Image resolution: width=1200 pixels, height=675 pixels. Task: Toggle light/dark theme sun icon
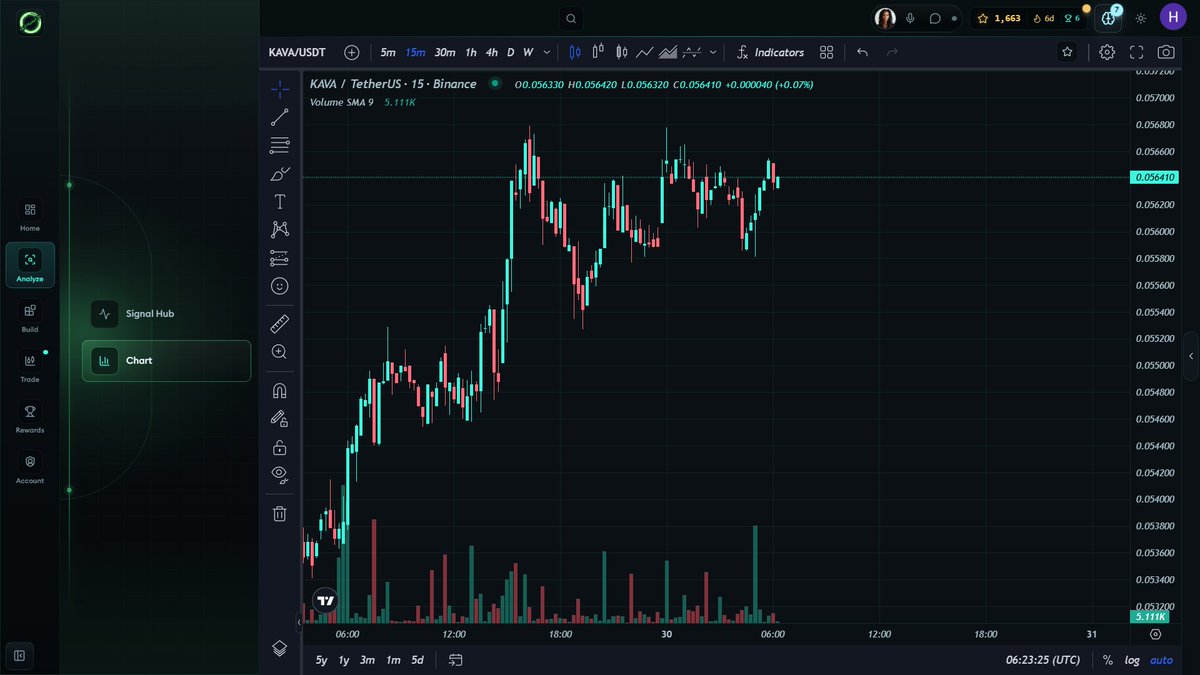[x=1141, y=18]
